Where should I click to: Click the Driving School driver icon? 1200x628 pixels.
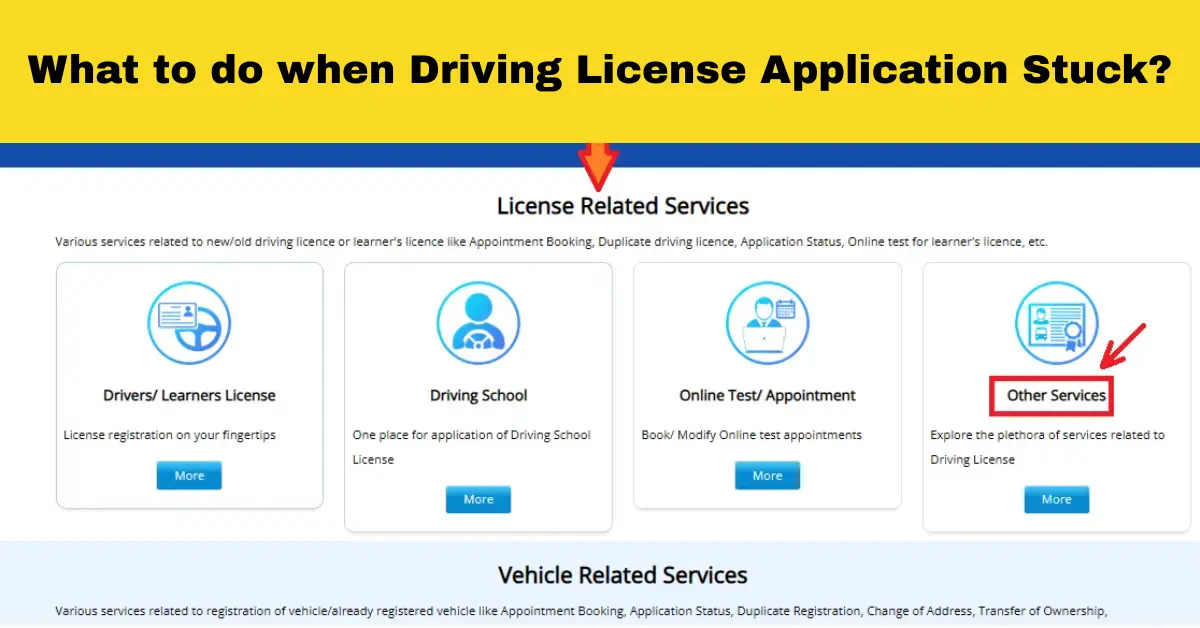(x=478, y=322)
